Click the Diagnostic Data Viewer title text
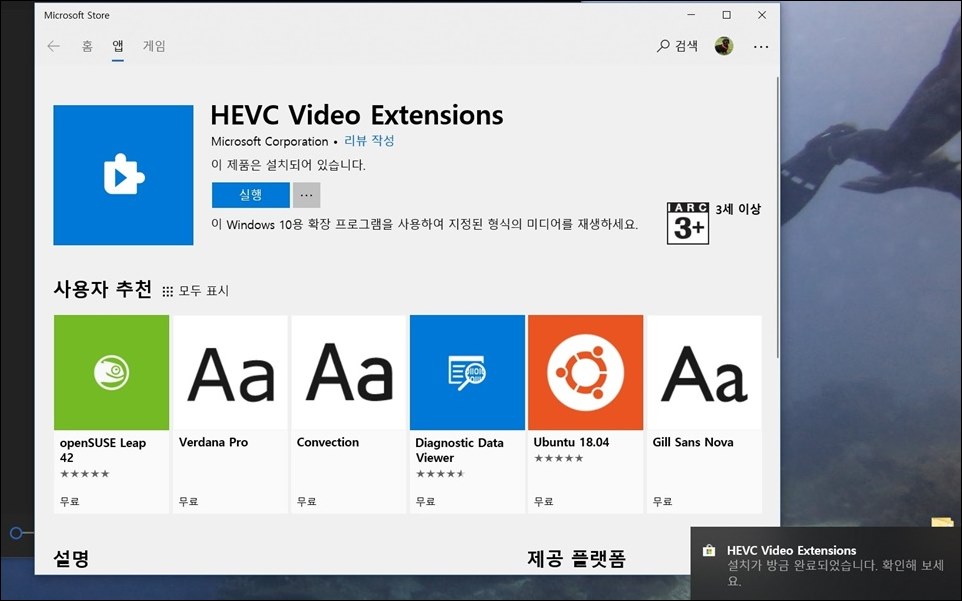962x601 pixels. coord(459,450)
